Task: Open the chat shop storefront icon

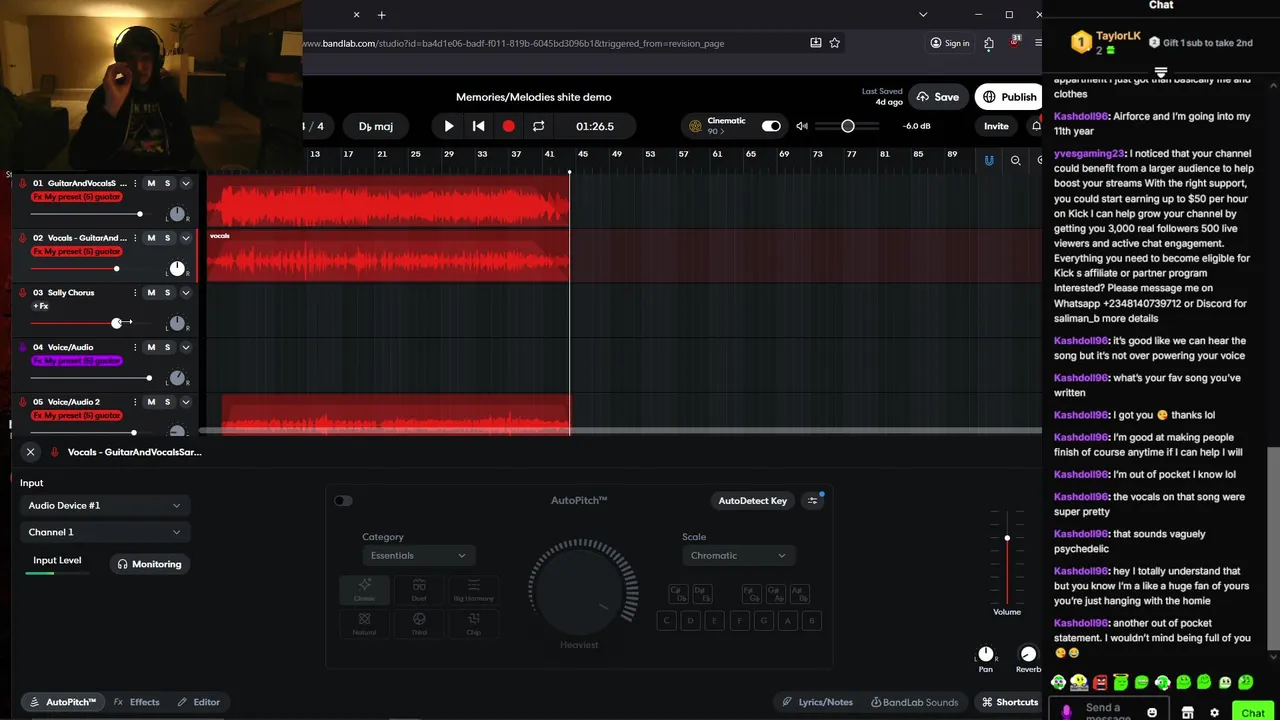Action: (x=1188, y=712)
